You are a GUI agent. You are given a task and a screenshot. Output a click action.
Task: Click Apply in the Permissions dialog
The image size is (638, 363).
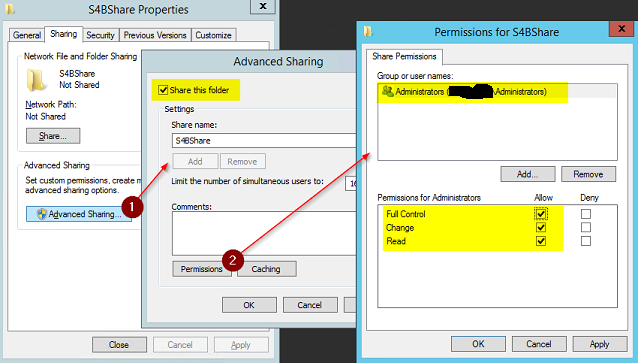600,344
